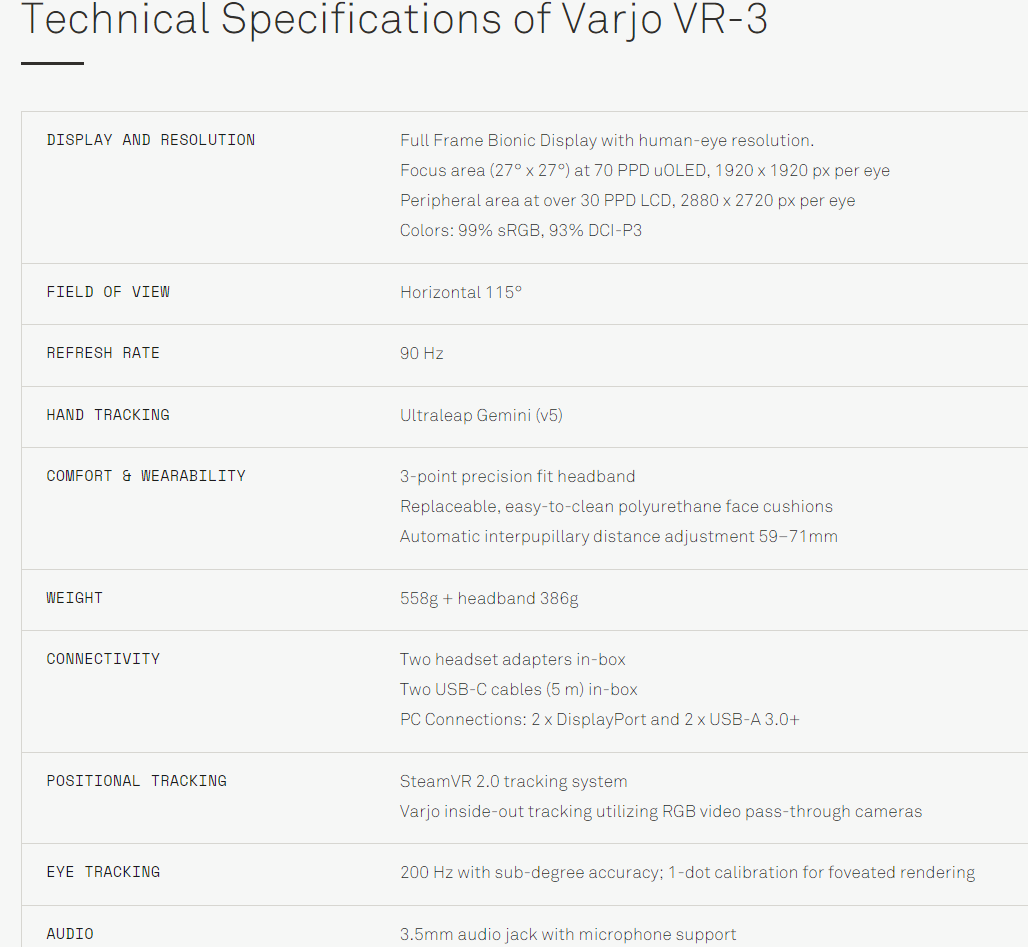Image resolution: width=1028 pixels, height=947 pixels.
Task: Click the Technical Specifications of Varjo VR-3 heading
Action: coord(394,20)
